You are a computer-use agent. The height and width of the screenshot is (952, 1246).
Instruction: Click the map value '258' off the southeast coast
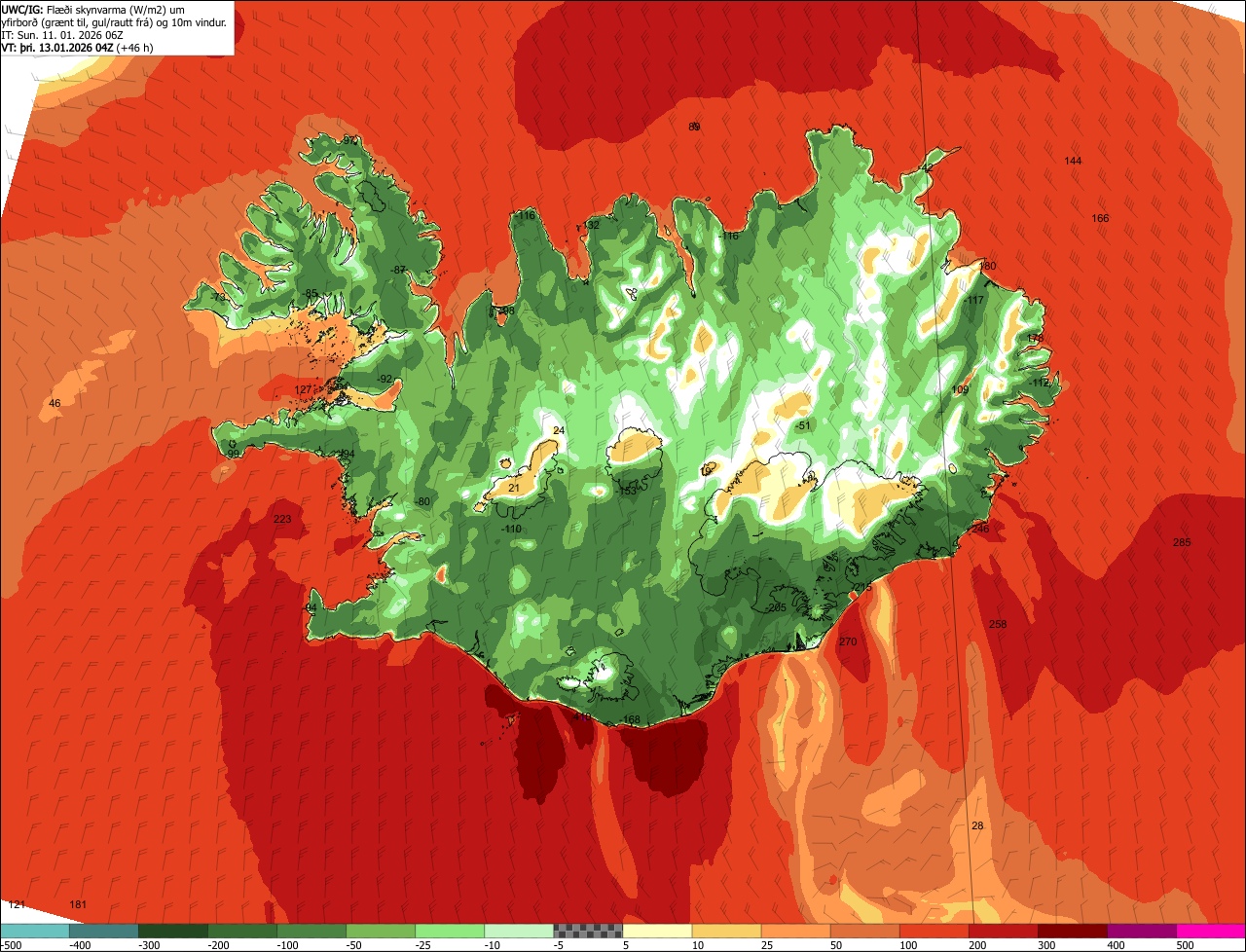click(x=998, y=624)
